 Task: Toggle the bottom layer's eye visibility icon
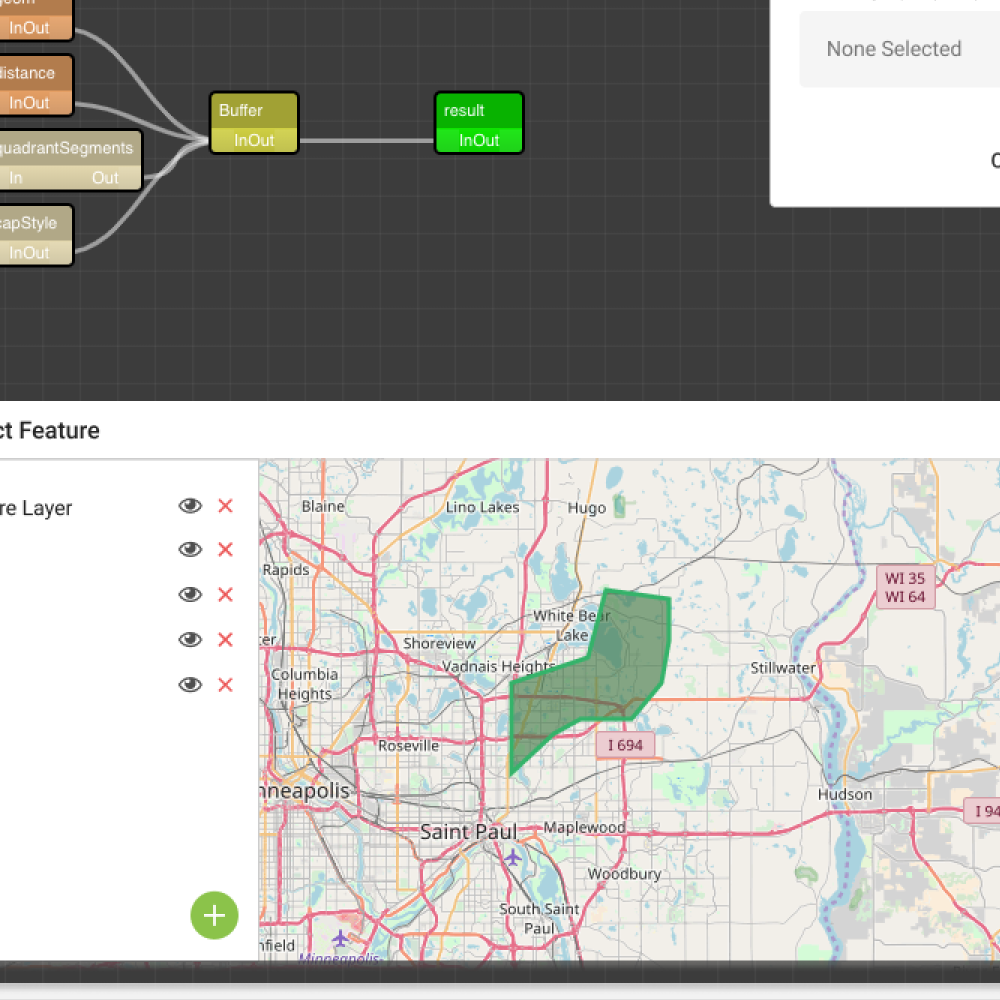coord(190,684)
